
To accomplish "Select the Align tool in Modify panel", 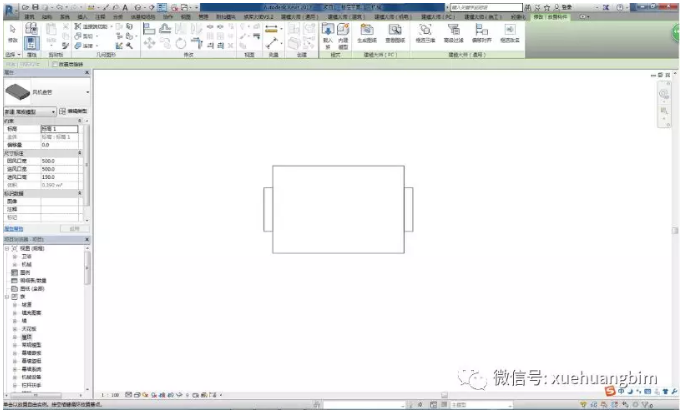I will pyautogui.click(x=149, y=29).
